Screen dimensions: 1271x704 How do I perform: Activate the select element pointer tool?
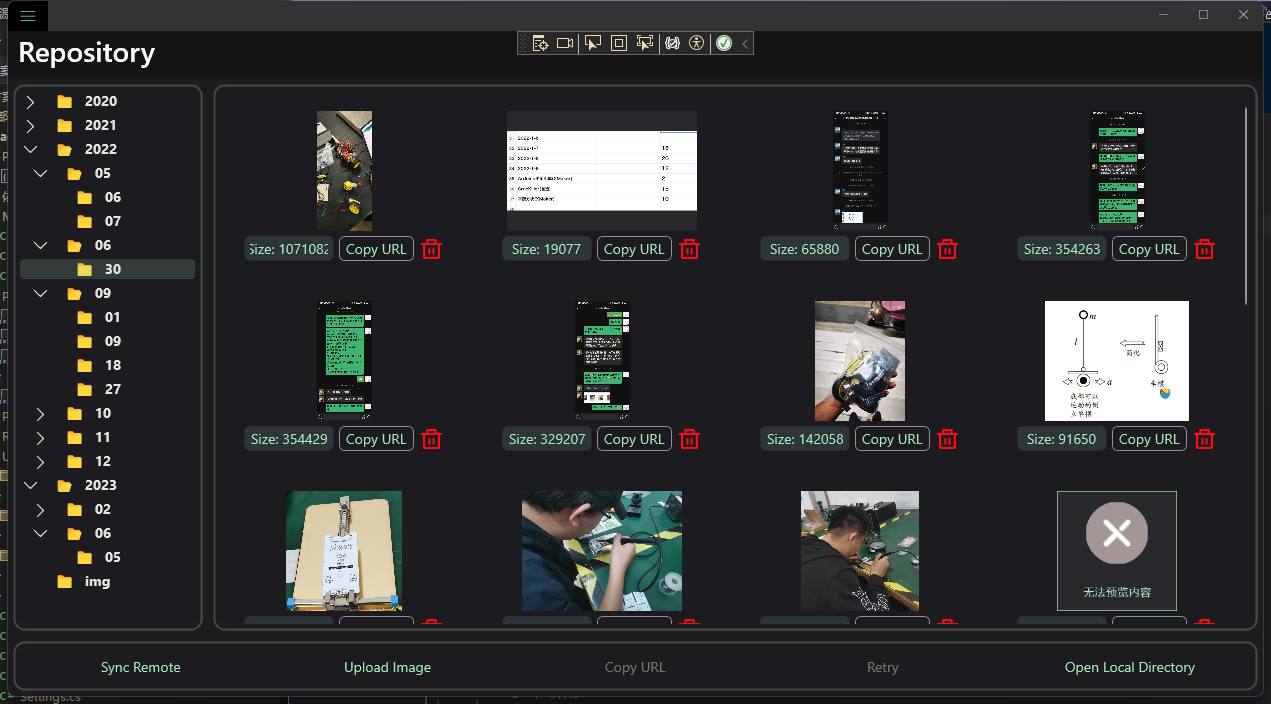593,43
